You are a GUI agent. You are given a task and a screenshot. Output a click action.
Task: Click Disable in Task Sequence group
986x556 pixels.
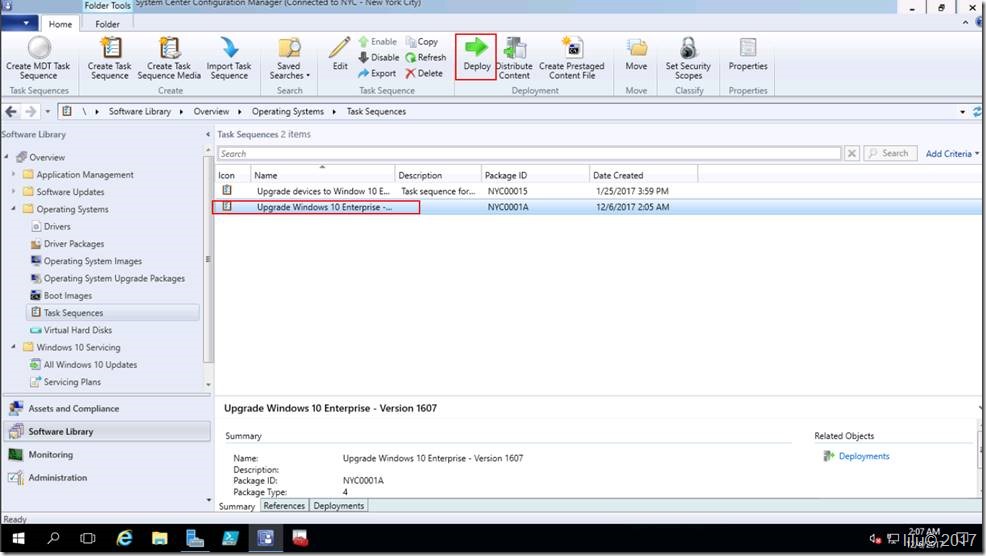point(379,57)
